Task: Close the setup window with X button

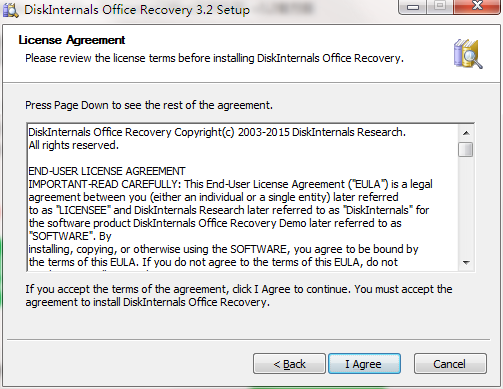Action: click(x=477, y=6)
